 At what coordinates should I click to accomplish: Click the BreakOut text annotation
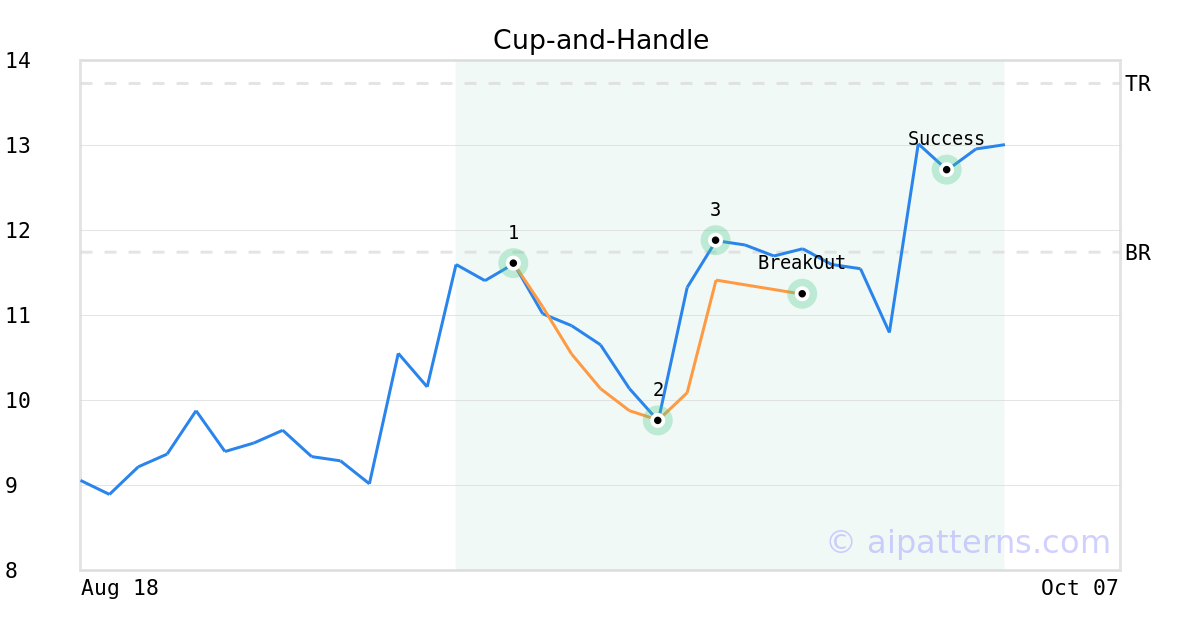click(801, 263)
